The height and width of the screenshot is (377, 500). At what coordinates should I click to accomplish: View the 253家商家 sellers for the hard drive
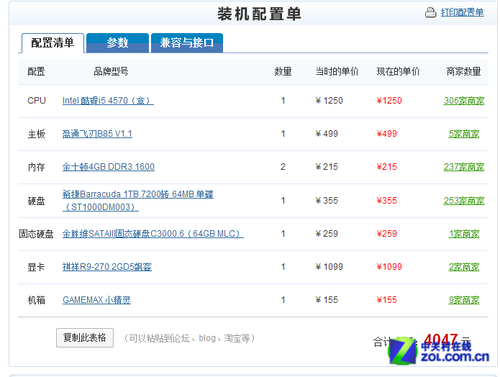click(x=464, y=201)
